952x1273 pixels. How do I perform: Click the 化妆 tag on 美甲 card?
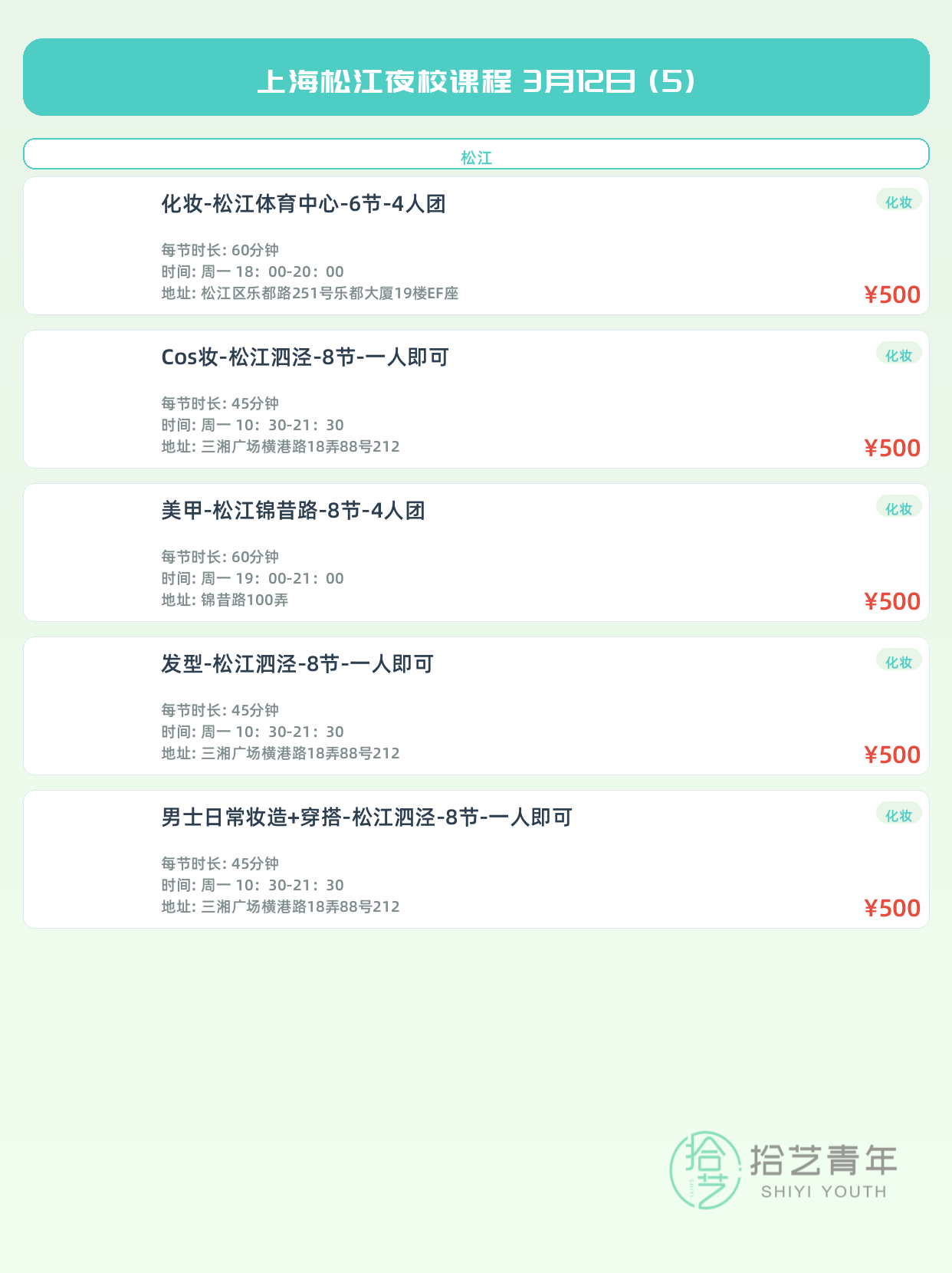(x=898, y=508)
